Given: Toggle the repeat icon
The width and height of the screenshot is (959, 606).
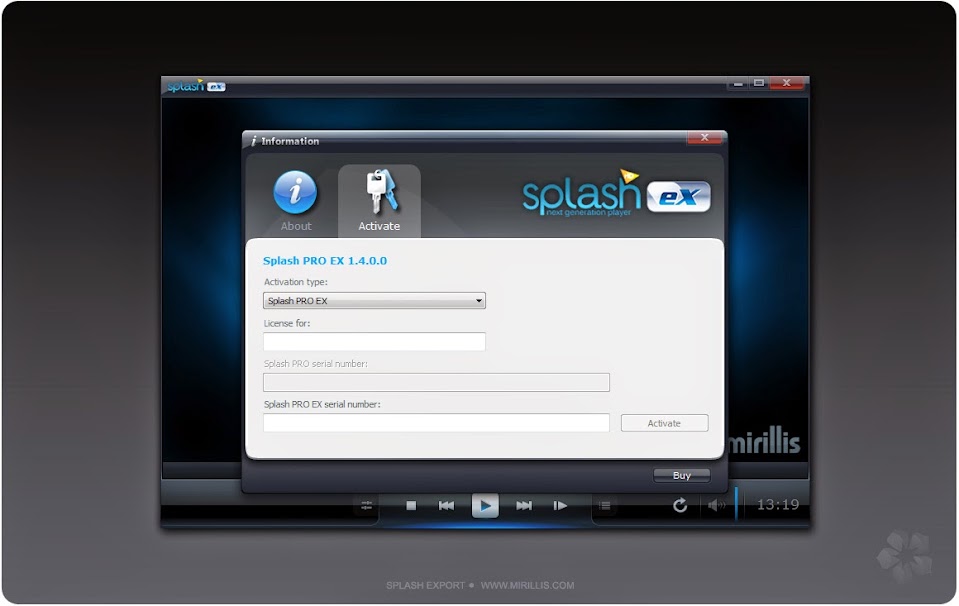Looking at the screenshot, I should pyautogui.click(x=679, y=505).
